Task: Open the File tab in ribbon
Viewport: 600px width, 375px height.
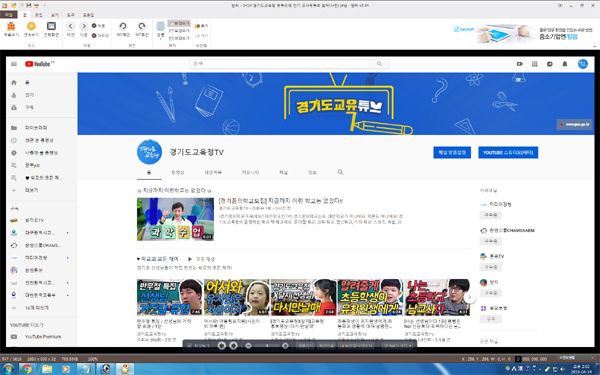Action: [x=8, y=15]
